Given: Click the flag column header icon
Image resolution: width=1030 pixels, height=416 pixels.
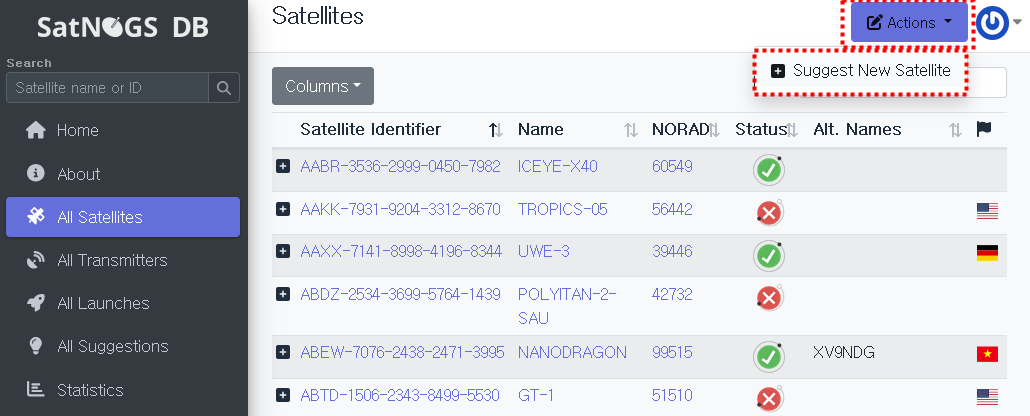Looking at the screenshot, I should [x=984, y=129].
